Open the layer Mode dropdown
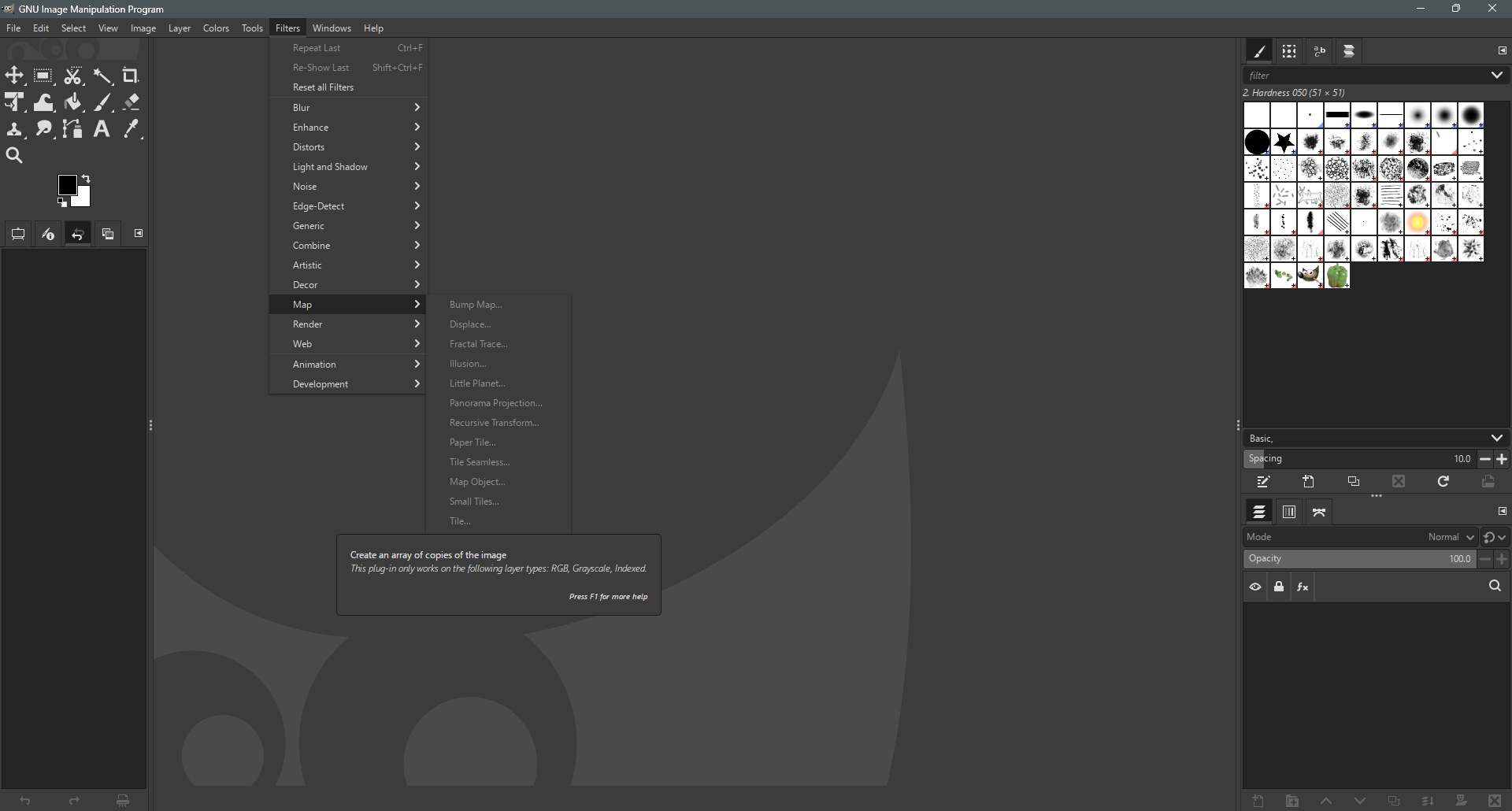Viewport: 1512px width, 811px height. (1360, 537)
